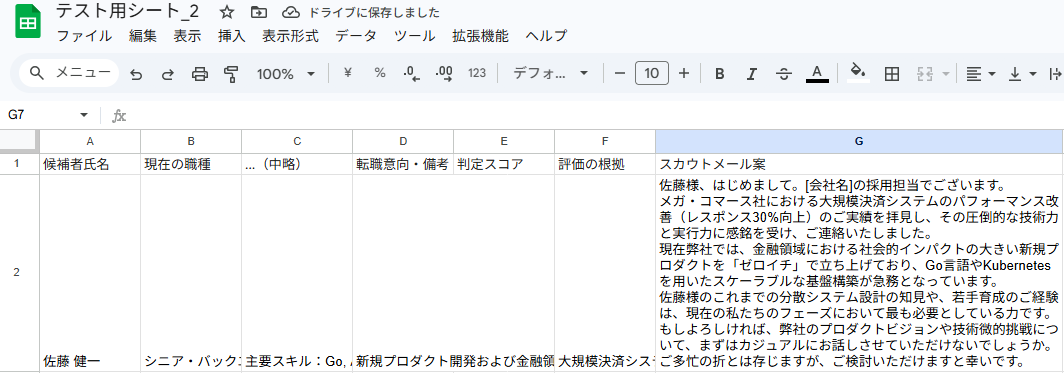Viewport: 1064px width, 373px height.
Task: Click cell 評価の根拠
Action: [x=605, y=164]
